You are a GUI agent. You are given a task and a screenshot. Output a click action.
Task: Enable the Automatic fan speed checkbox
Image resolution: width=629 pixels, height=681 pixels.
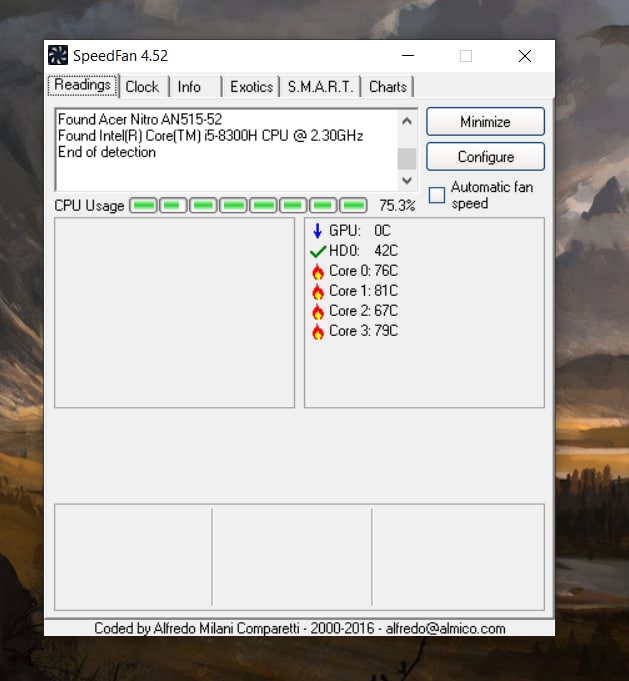pyautogui.click(x=437, y=195)
